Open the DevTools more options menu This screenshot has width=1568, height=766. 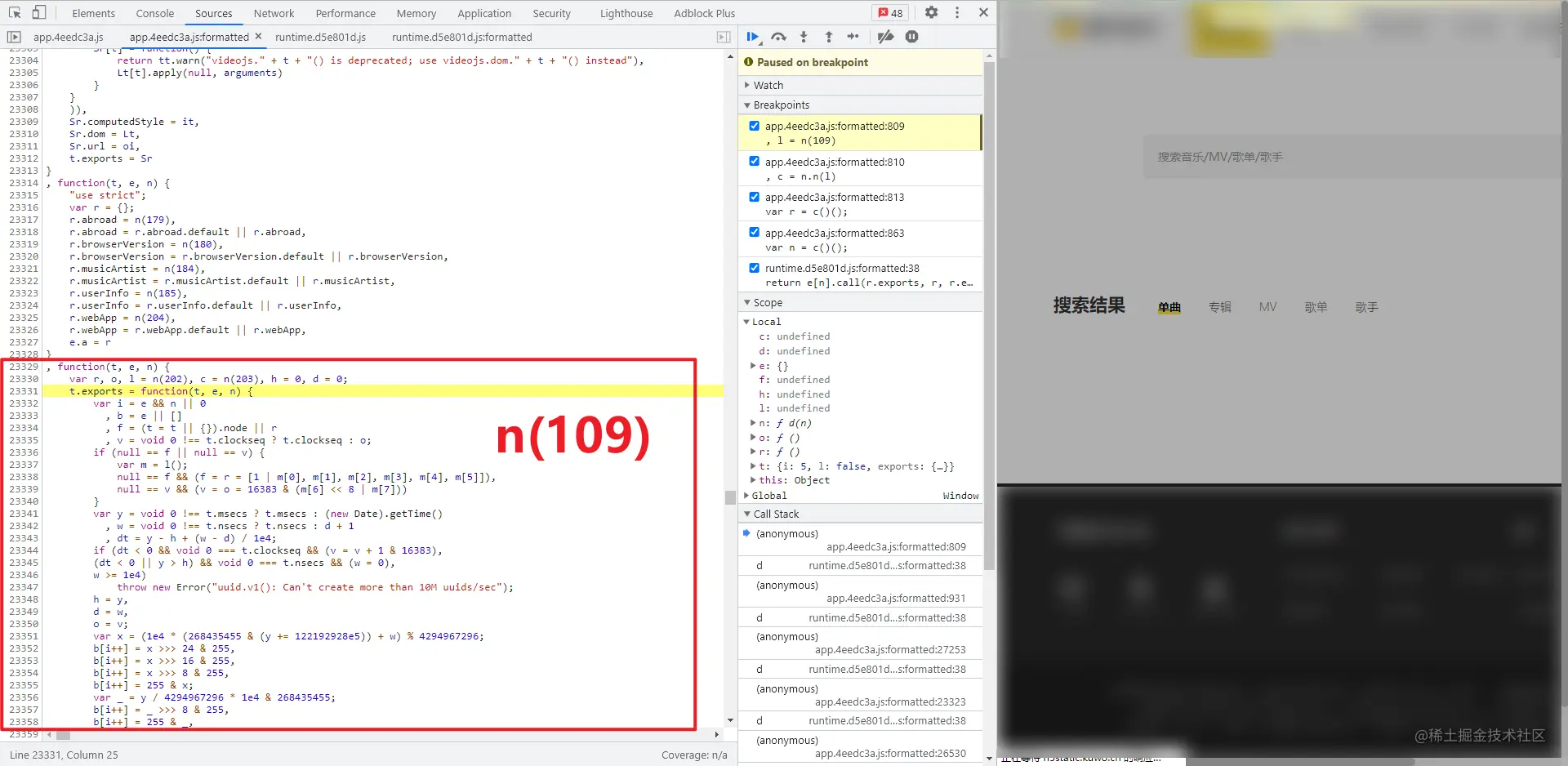click(x=957, y=12)
